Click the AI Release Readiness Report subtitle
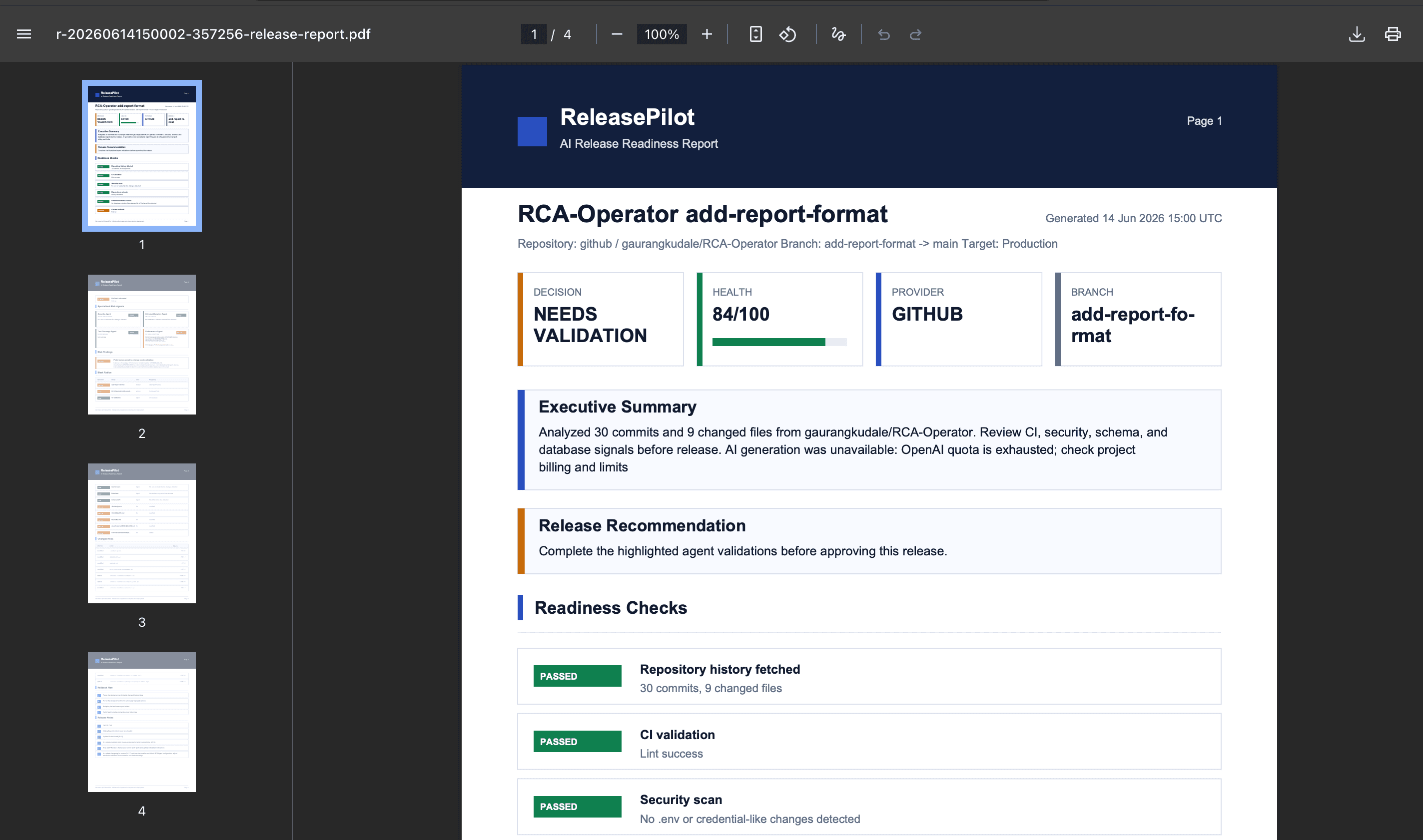 coord(638,144)
